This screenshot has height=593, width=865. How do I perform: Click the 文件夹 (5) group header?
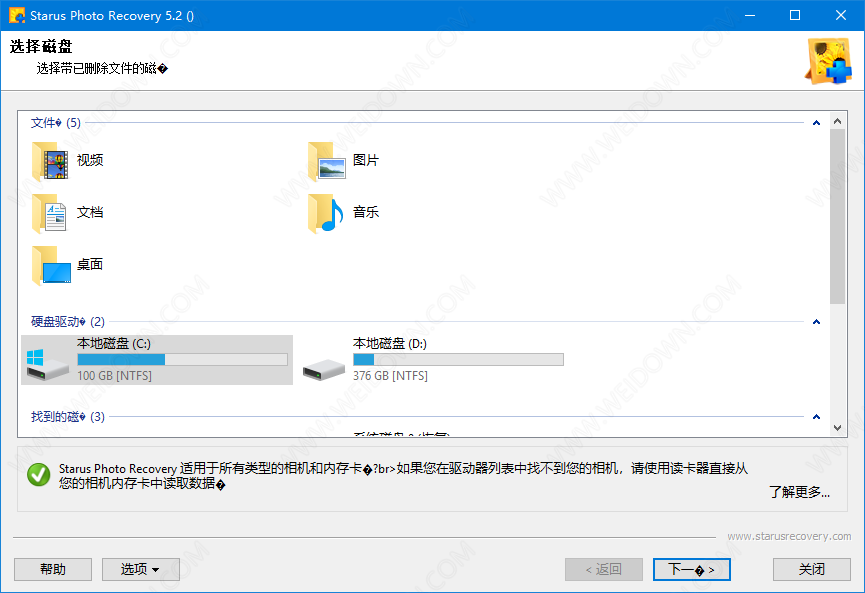[55, 122]
